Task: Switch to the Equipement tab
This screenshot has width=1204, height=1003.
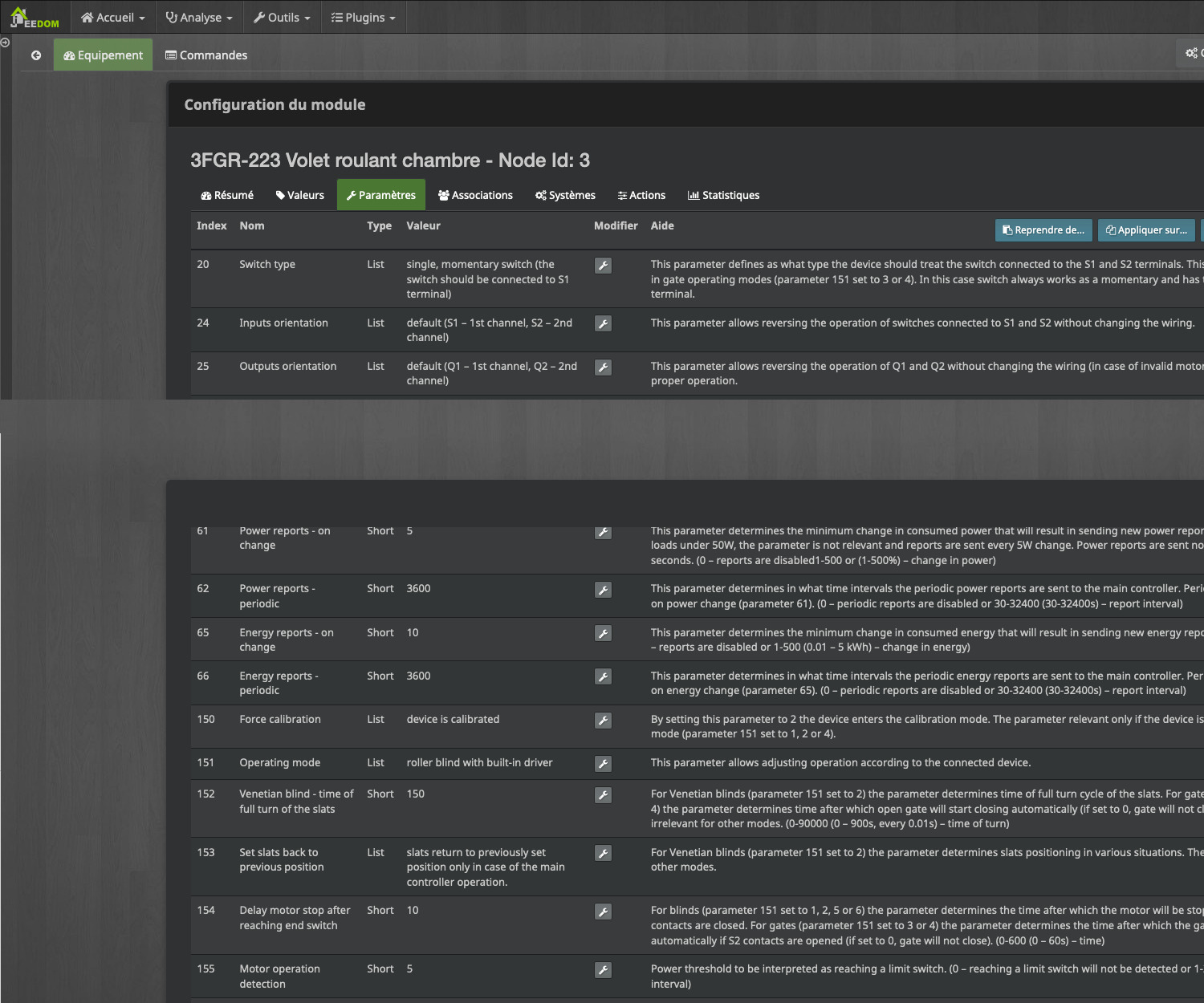Action: pos(103,55)
